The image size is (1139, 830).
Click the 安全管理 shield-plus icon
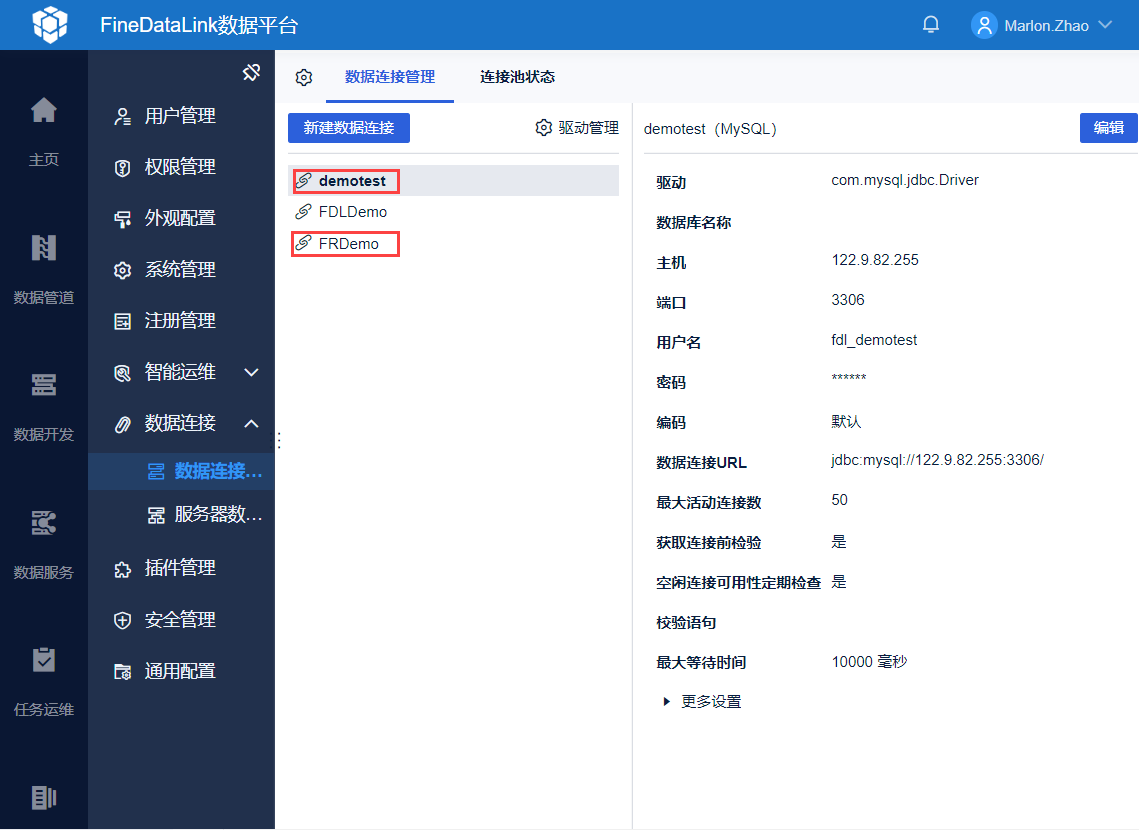123,620
